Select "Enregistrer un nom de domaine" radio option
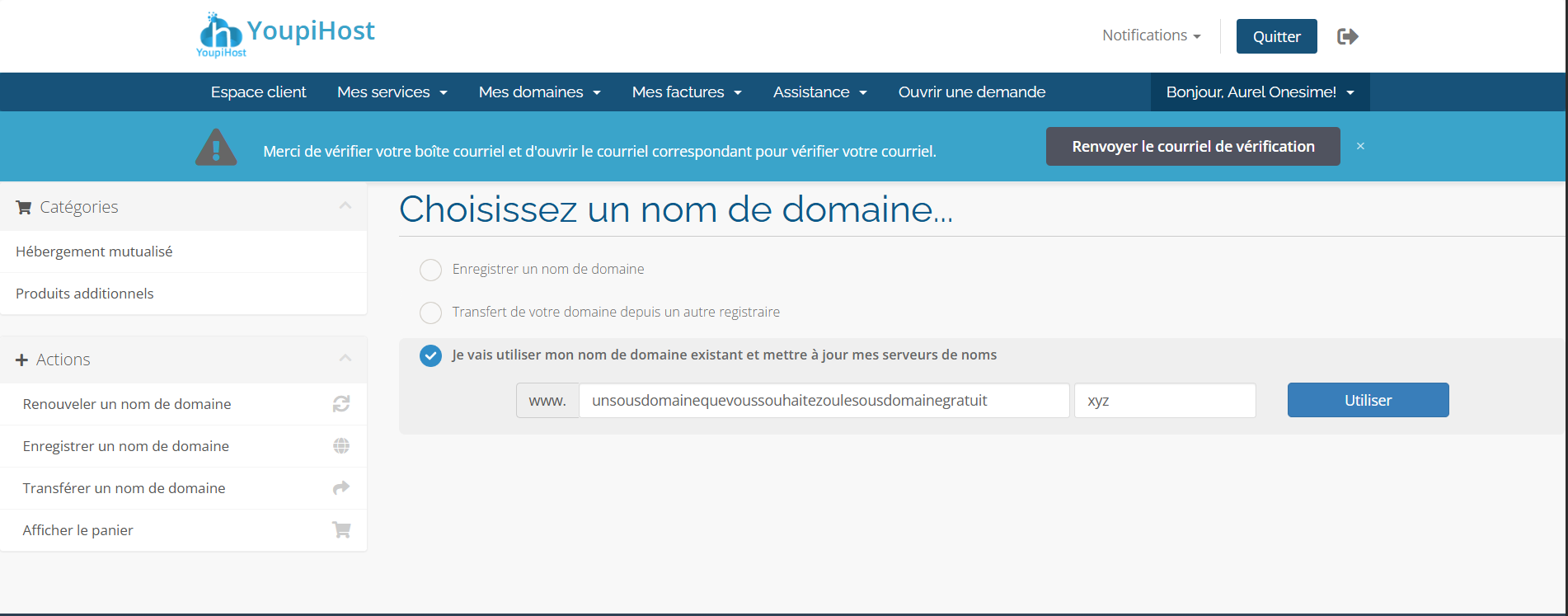The height and width of the screenshot is (616, 1568). click(430, 270)
